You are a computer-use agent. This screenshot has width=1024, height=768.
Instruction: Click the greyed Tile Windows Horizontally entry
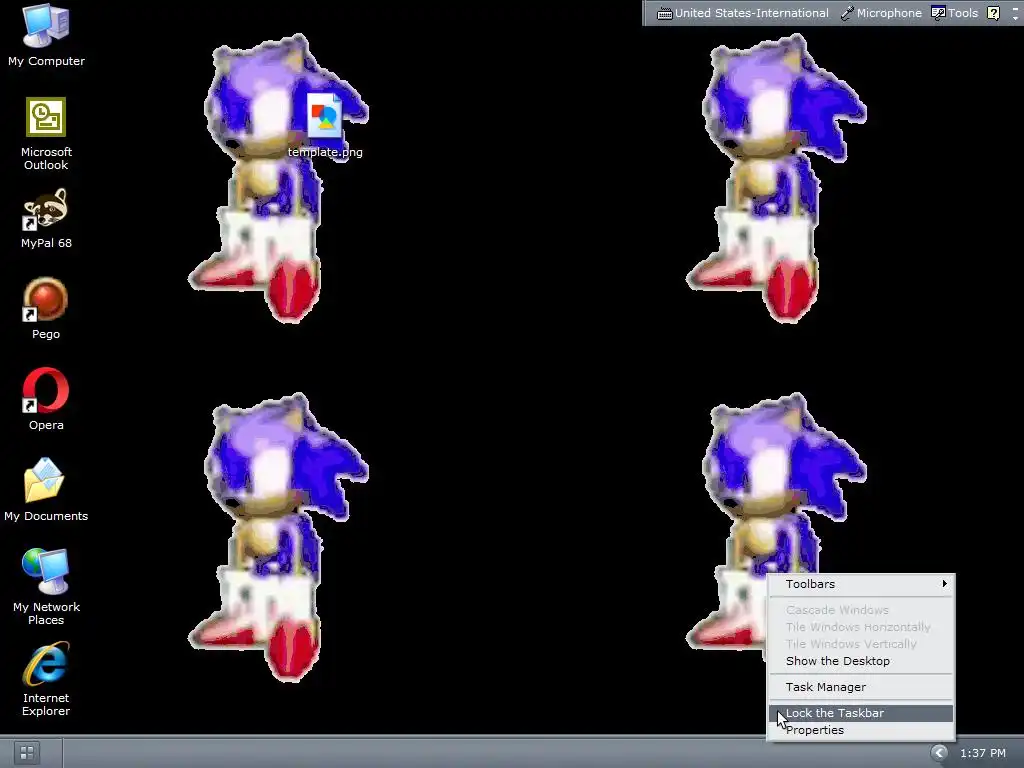pos(861,627)
